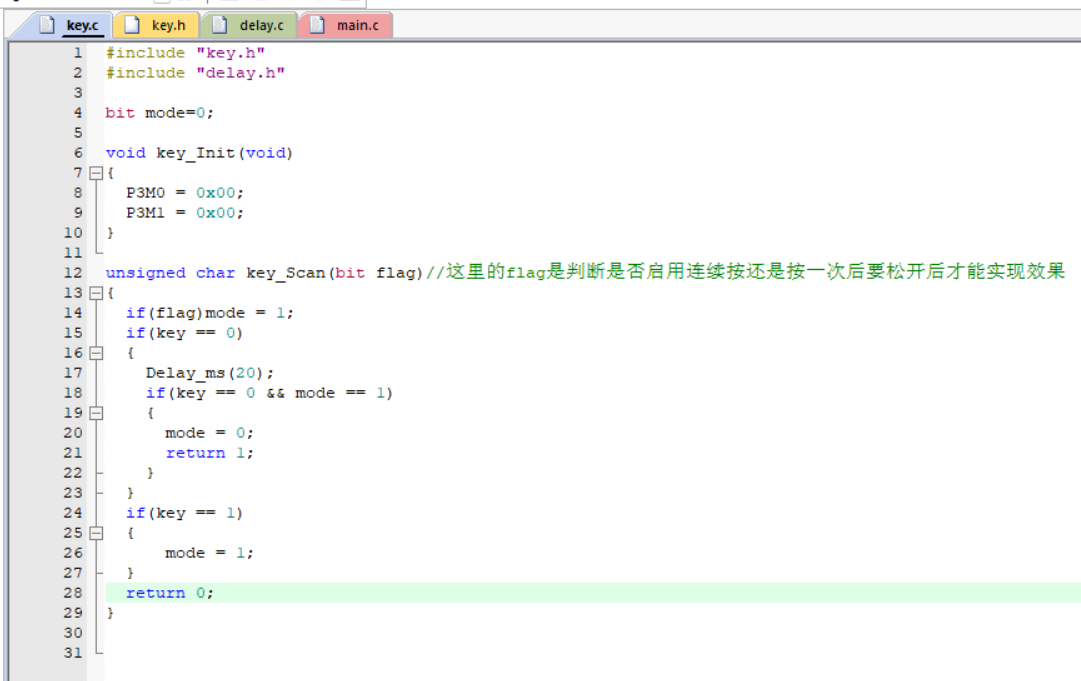Click the highlighted return 0 statement

pyautogui.click(x=169, y=593)
